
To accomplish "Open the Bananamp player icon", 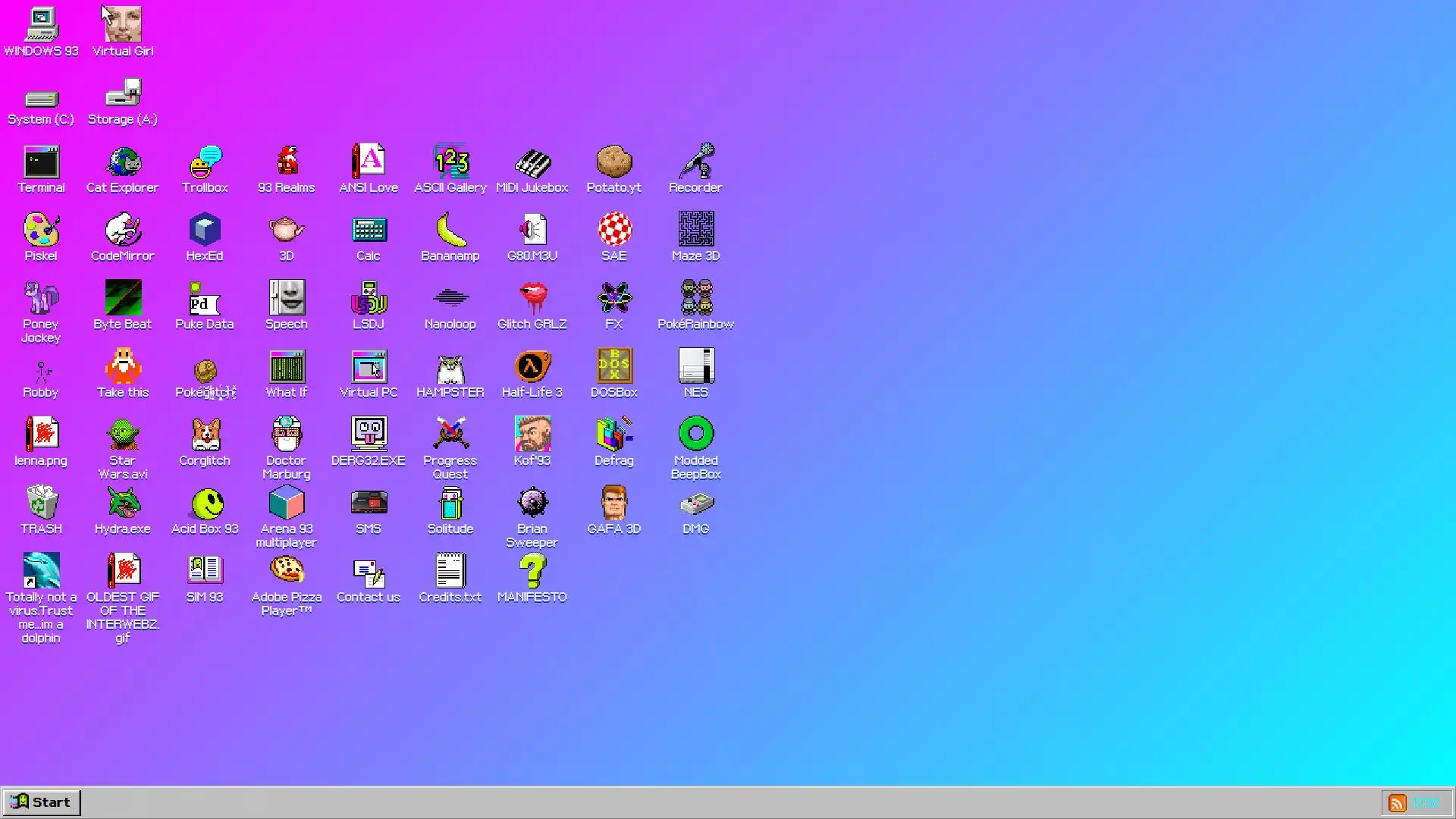I will pos(450,231).
